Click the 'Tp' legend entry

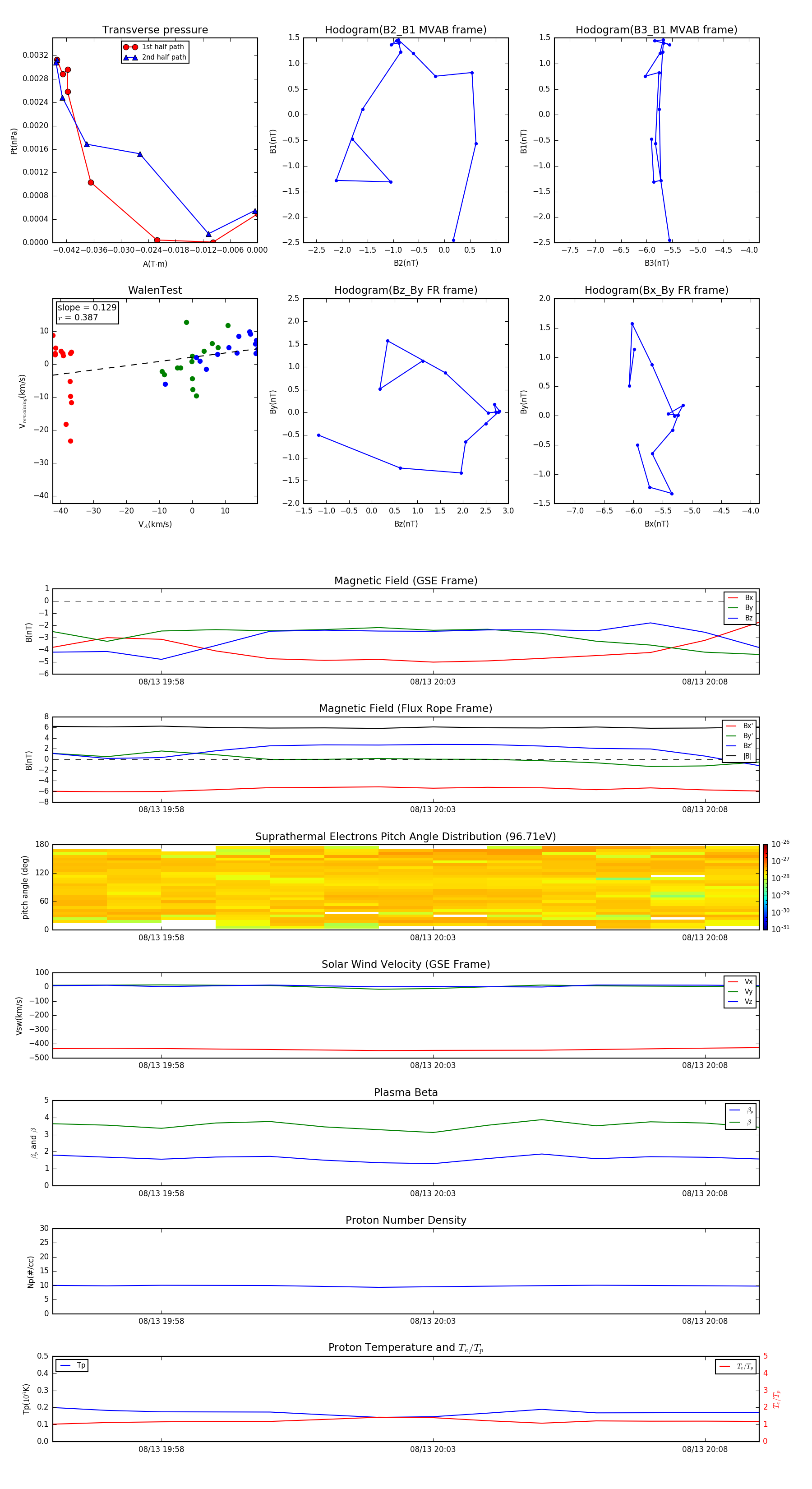click(73, 1365)
